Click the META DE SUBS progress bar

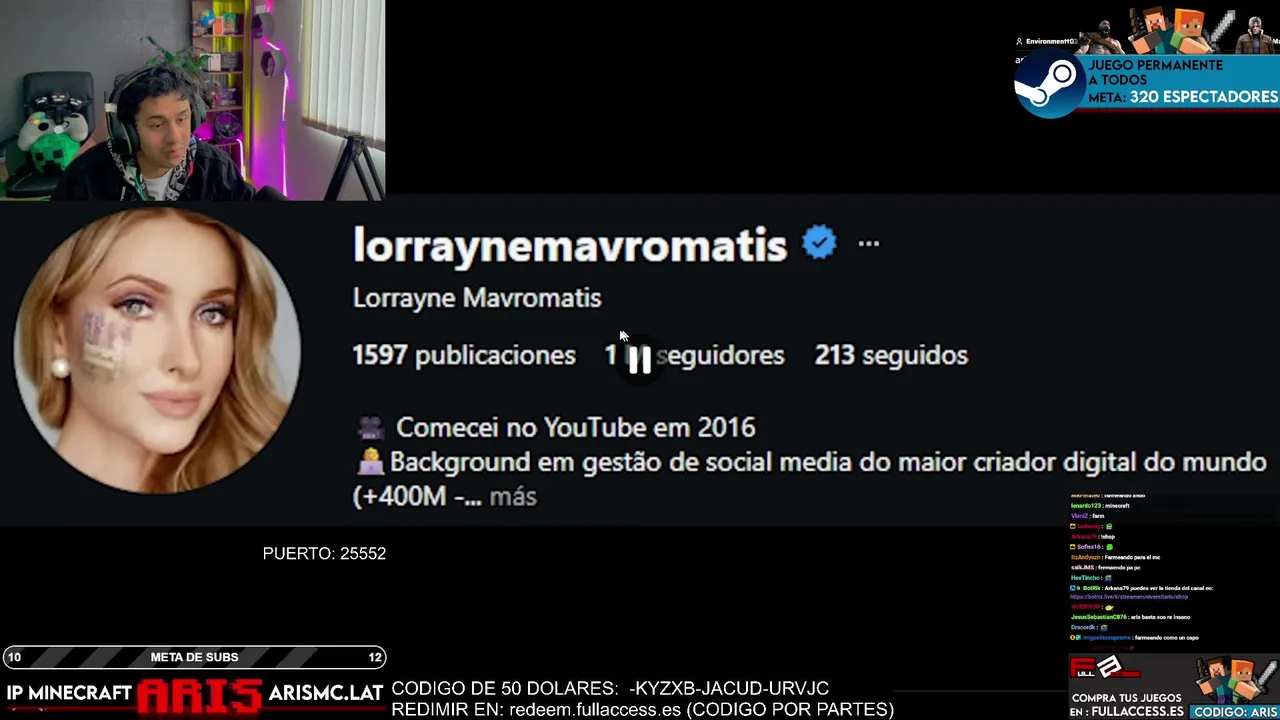[194, 657]
